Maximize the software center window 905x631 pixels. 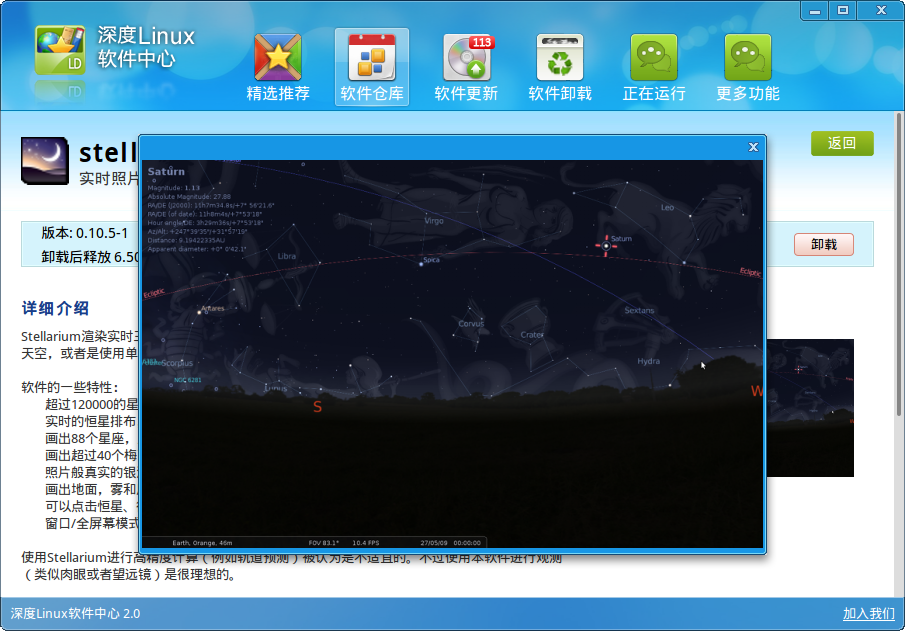click(843, 10)
